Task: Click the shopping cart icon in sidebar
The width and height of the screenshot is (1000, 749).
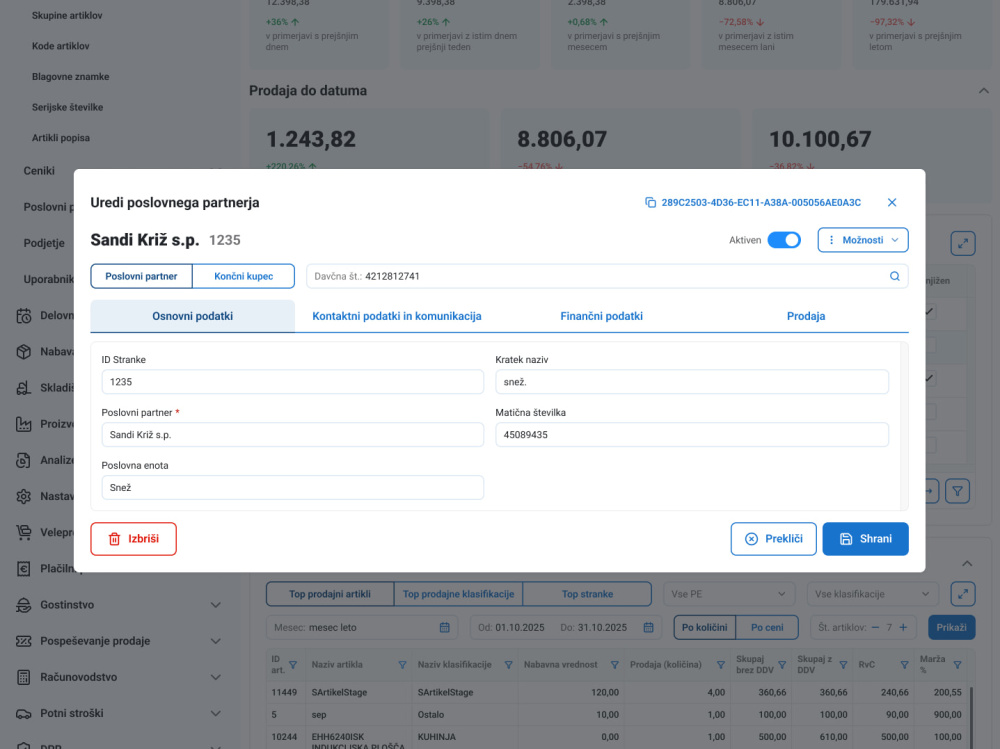Action: coord(24,532)
